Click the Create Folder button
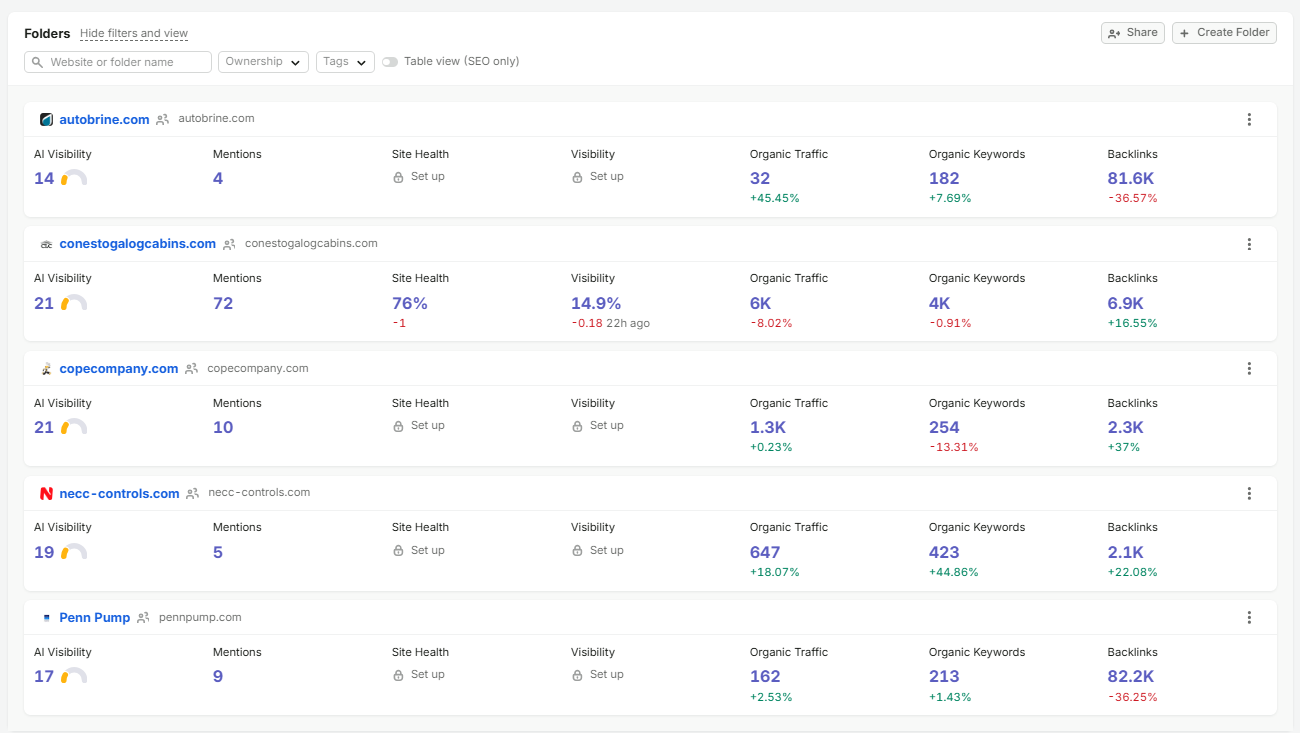The height and width of the screenshot is (733, 1300). pyautogui.click(x=1224, y=33)
